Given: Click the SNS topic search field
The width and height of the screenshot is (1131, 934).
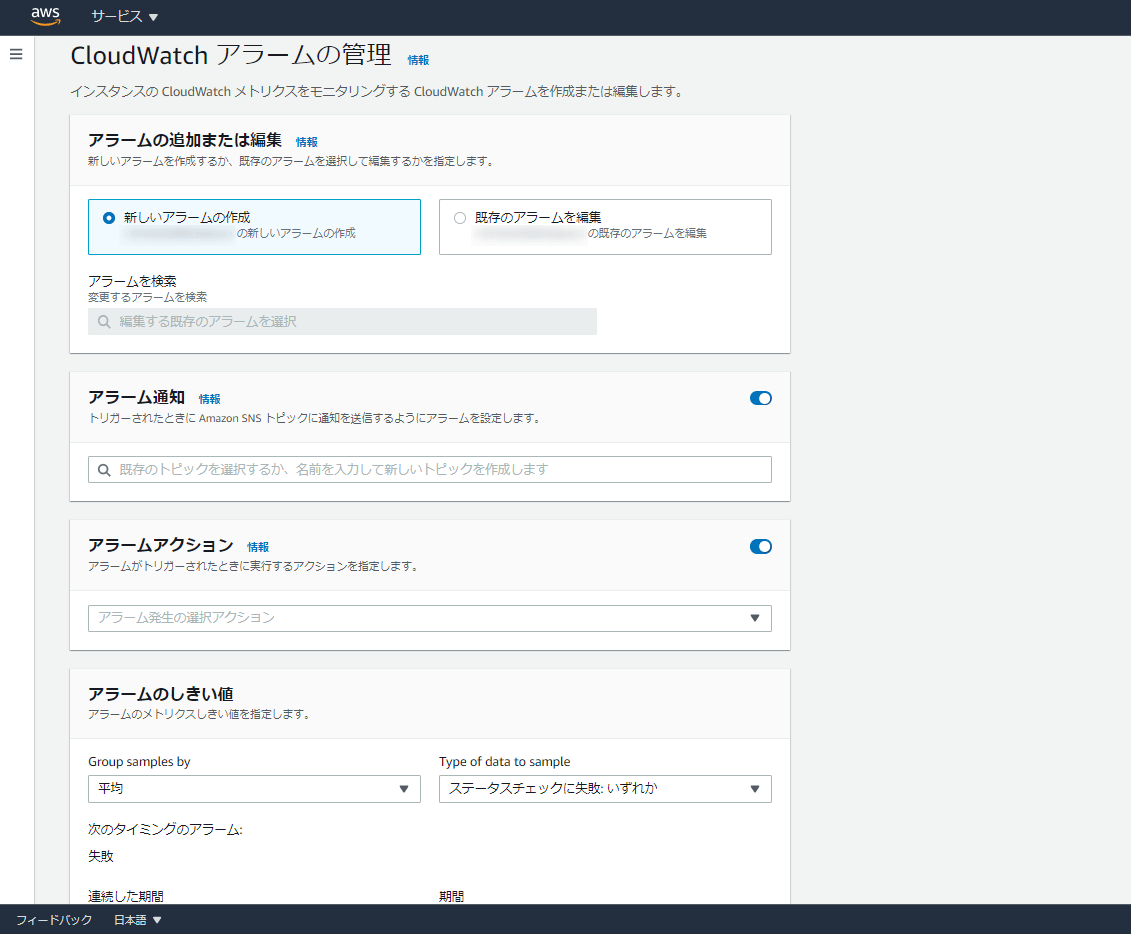Looking at the screenshot, I should [x=430, y=470].
